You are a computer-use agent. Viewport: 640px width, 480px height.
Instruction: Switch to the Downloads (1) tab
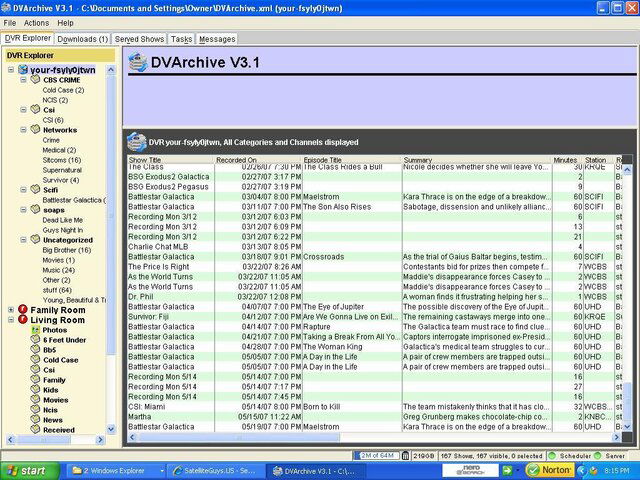pyautogui.click(x=82, y=39)
